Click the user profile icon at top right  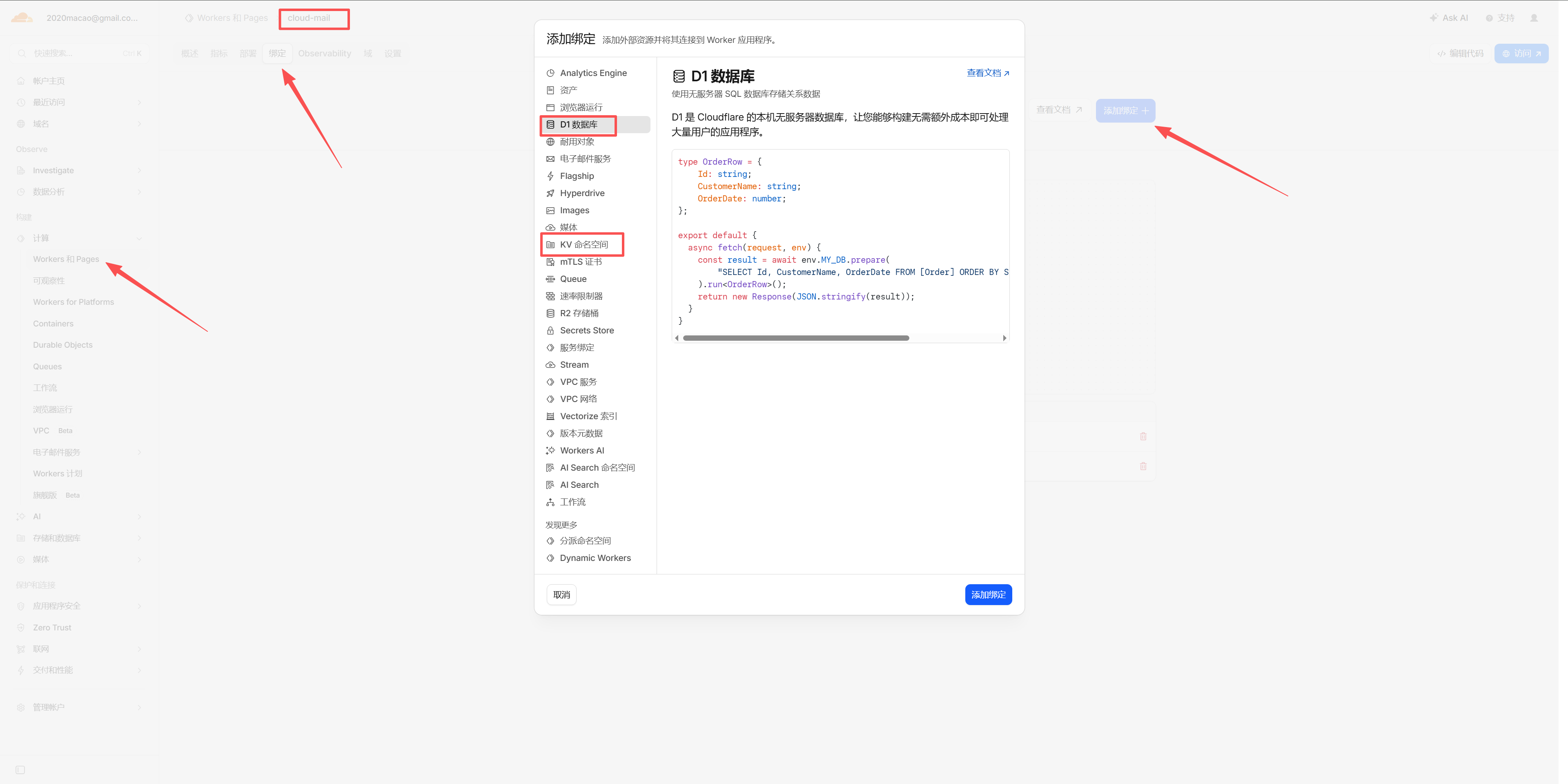tap(1534, 18)
